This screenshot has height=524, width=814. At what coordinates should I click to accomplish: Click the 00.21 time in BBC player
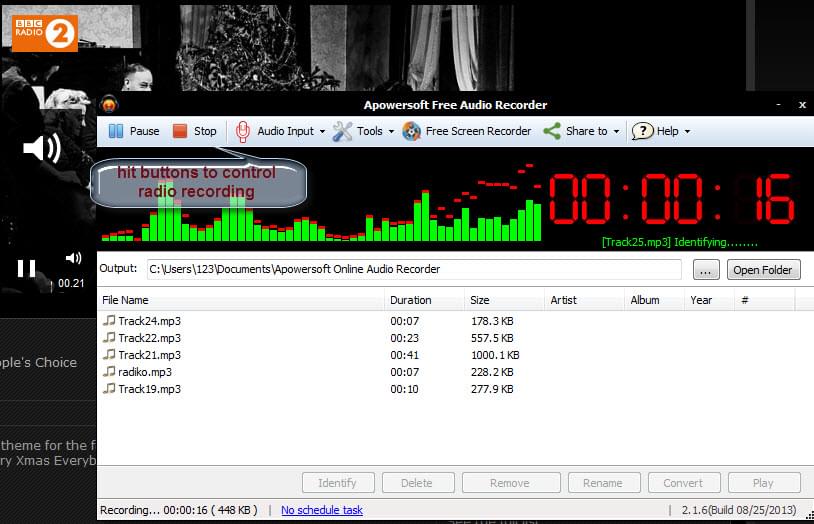[71, 283]
